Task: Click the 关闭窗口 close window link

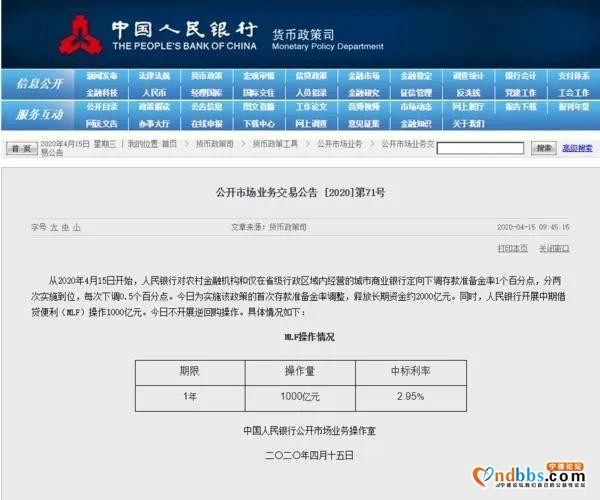Action: pos(553,248)
